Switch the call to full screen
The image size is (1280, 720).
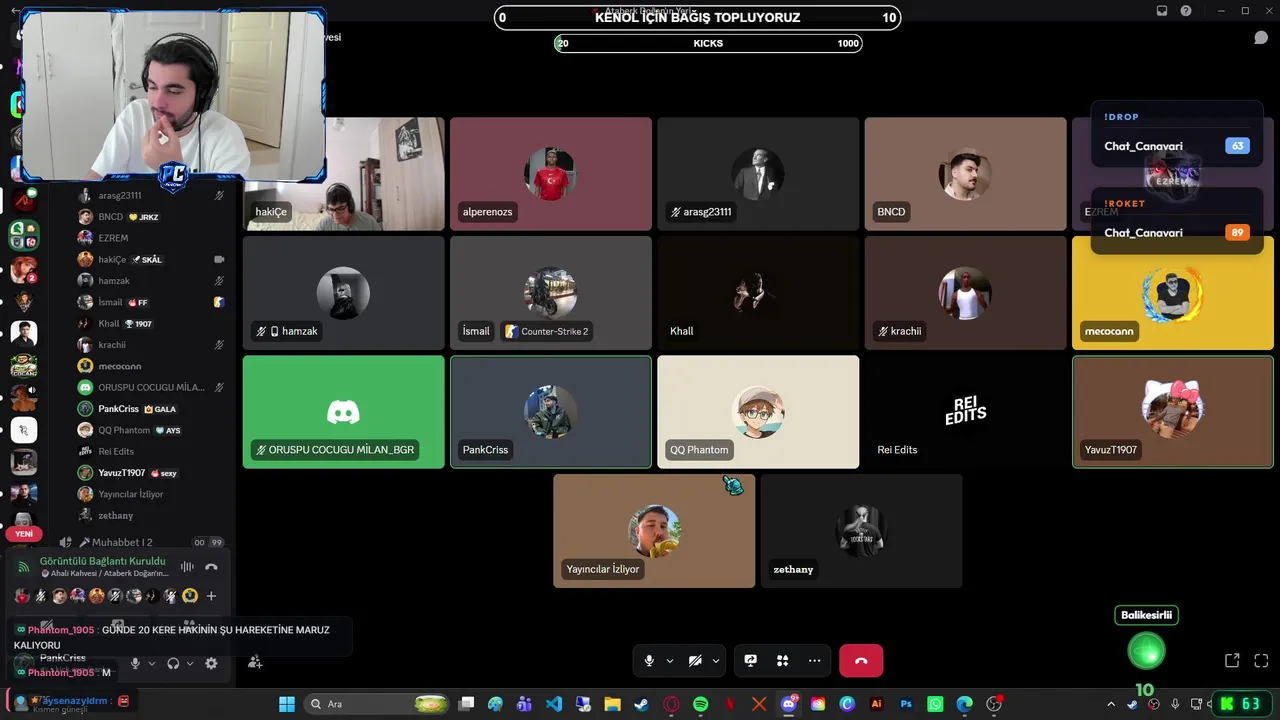(1261, 661)
